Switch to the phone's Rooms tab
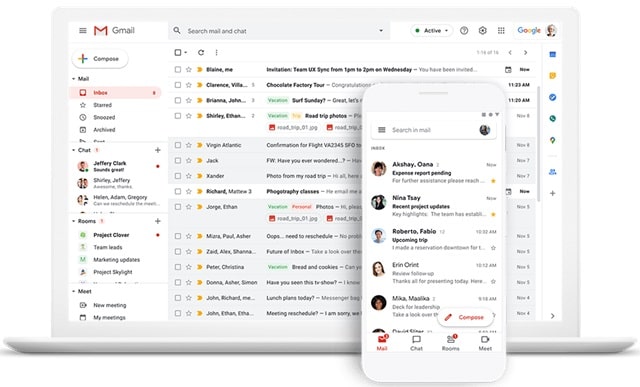The height and width of the screenshot is (387, 640). tap(451, 343)
